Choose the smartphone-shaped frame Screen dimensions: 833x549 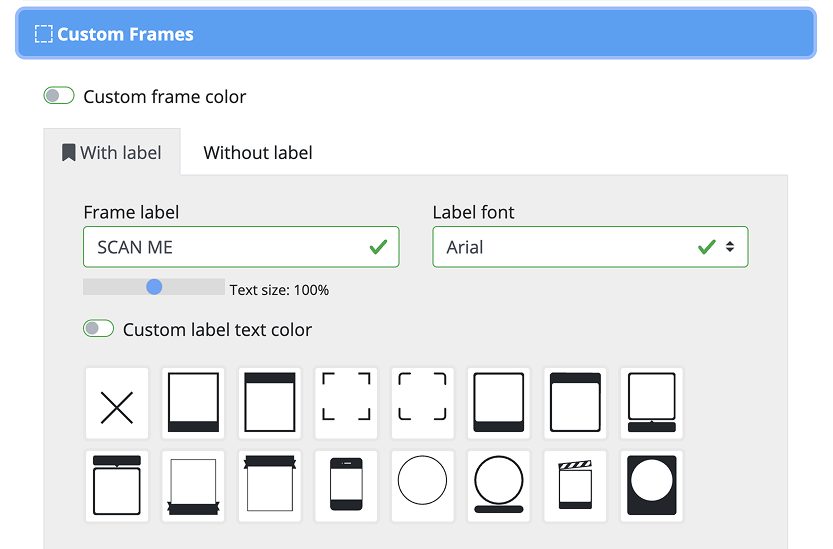pos(346,486)
